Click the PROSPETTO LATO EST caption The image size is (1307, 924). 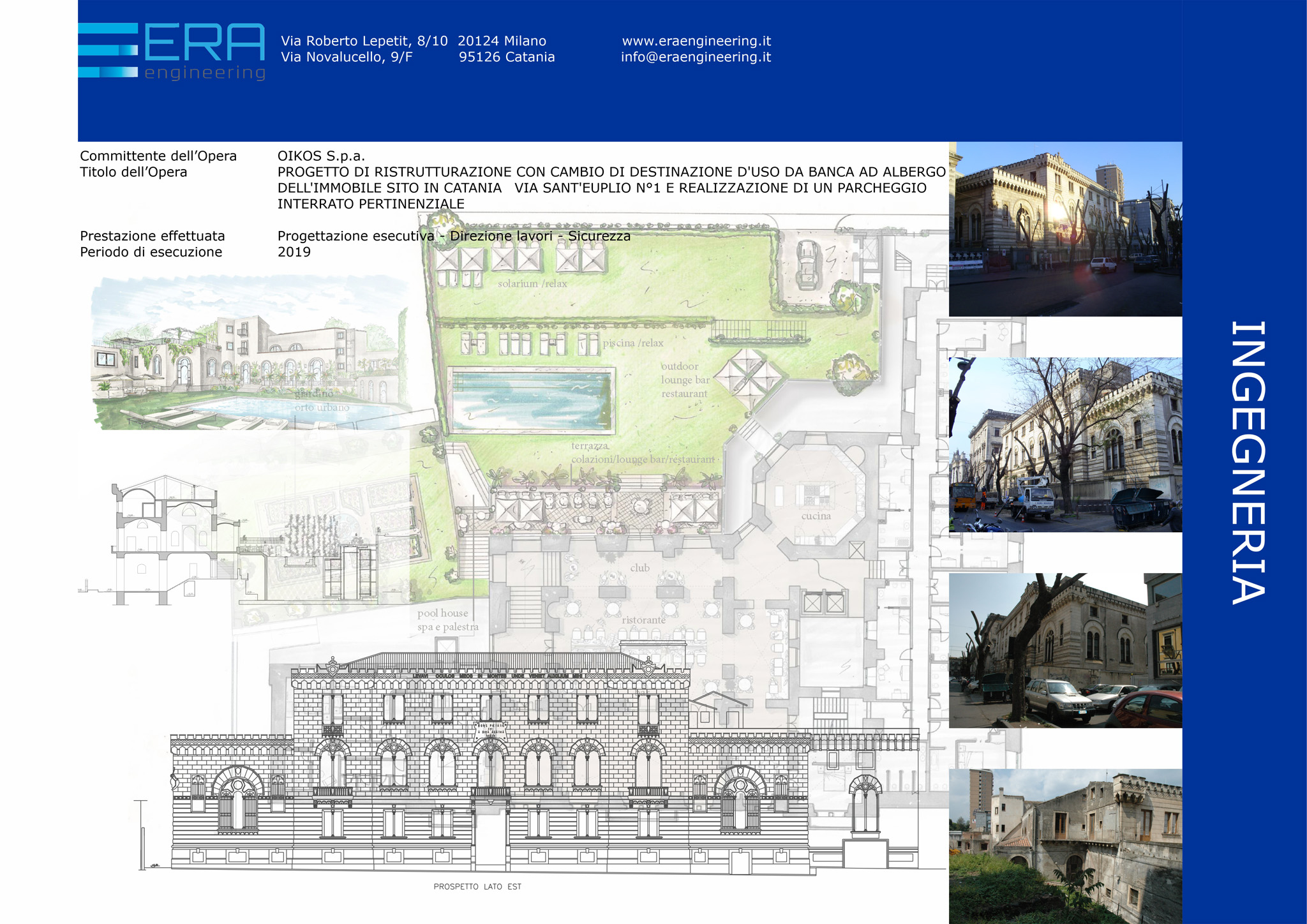click(477, 886)
